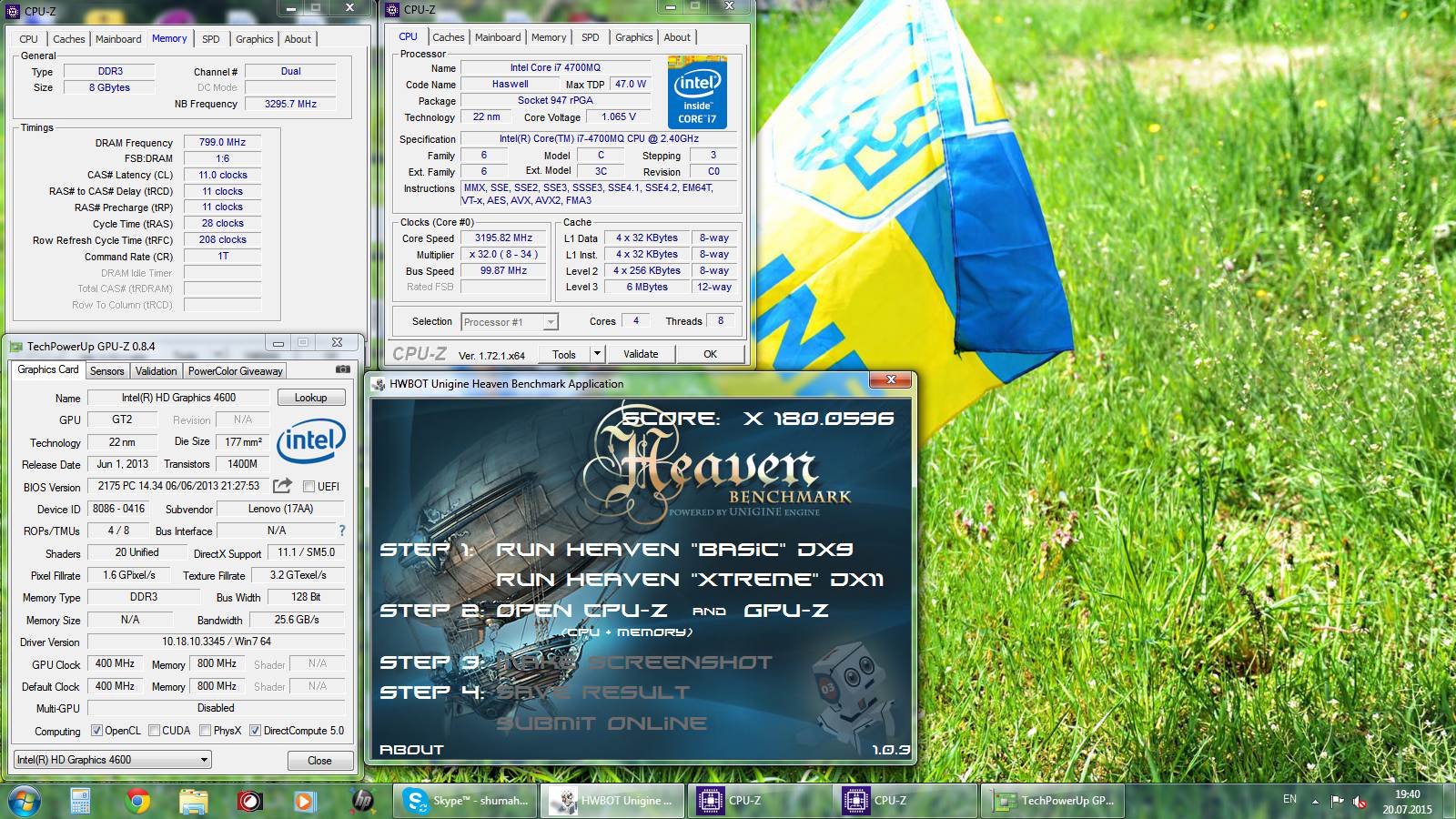Screen dimensions: 1456x819
Task: Switch to Sensors tab in GPU-Z
Action: 106,371
